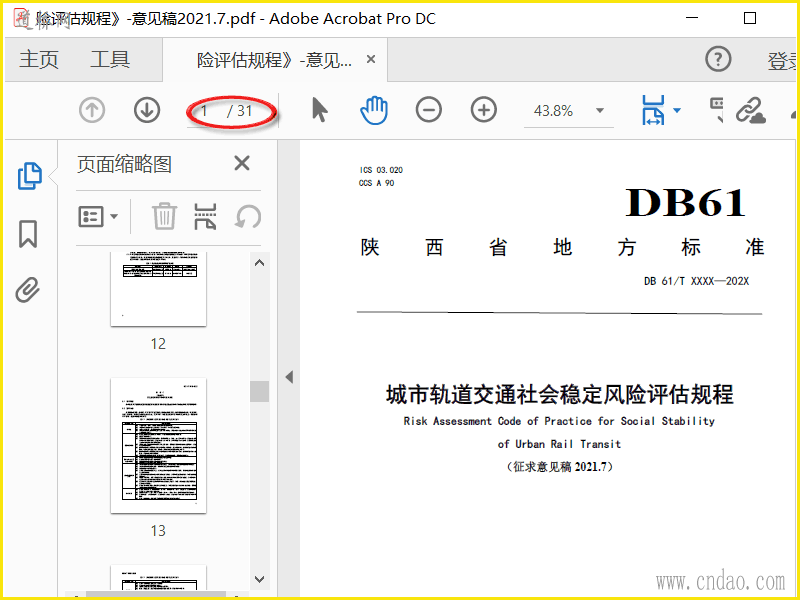
Task: Zoom in with the plus icon
Action: pyautogui.click(x=484, y=110)
